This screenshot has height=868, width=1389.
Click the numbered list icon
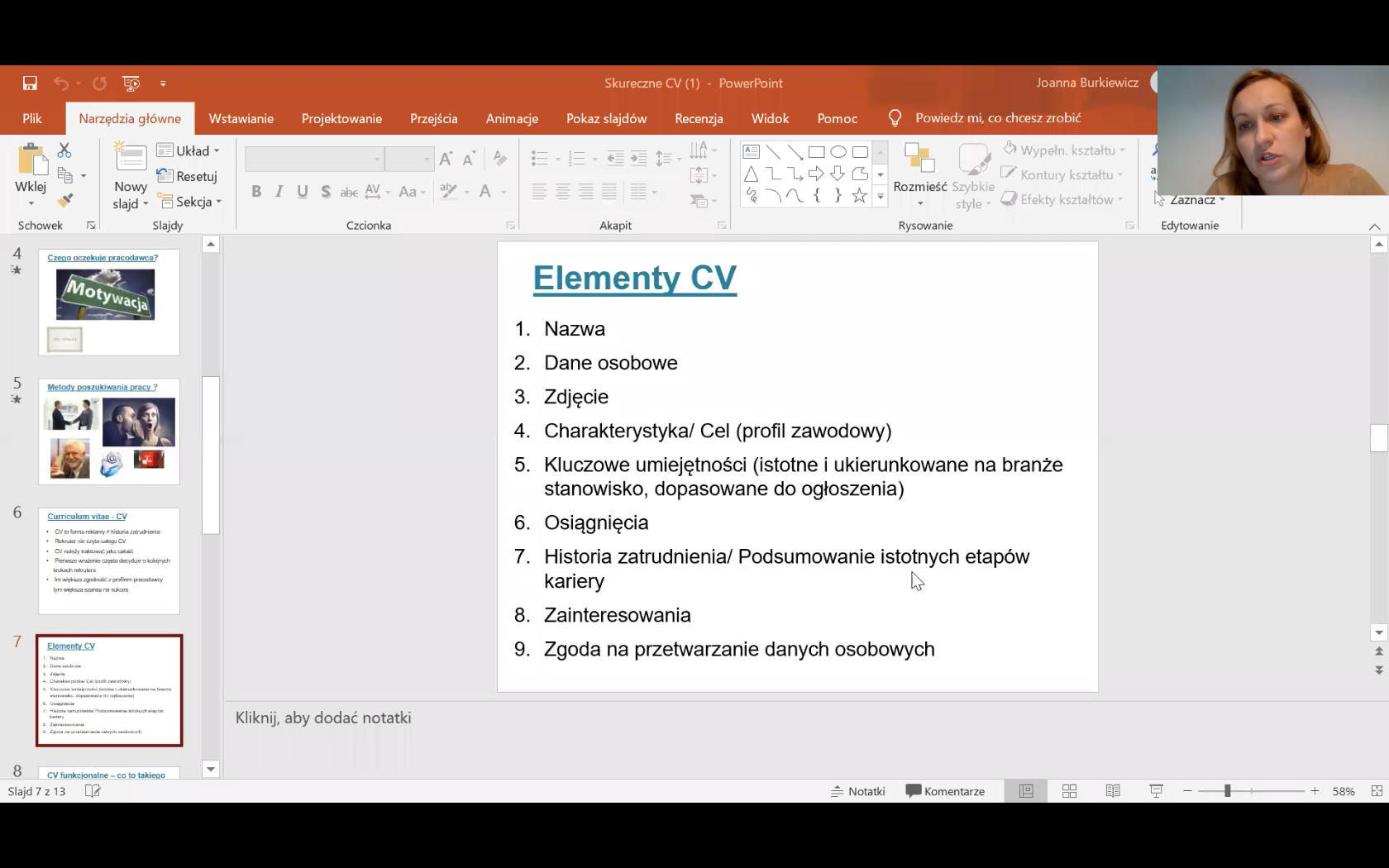(x=577, y=159)
